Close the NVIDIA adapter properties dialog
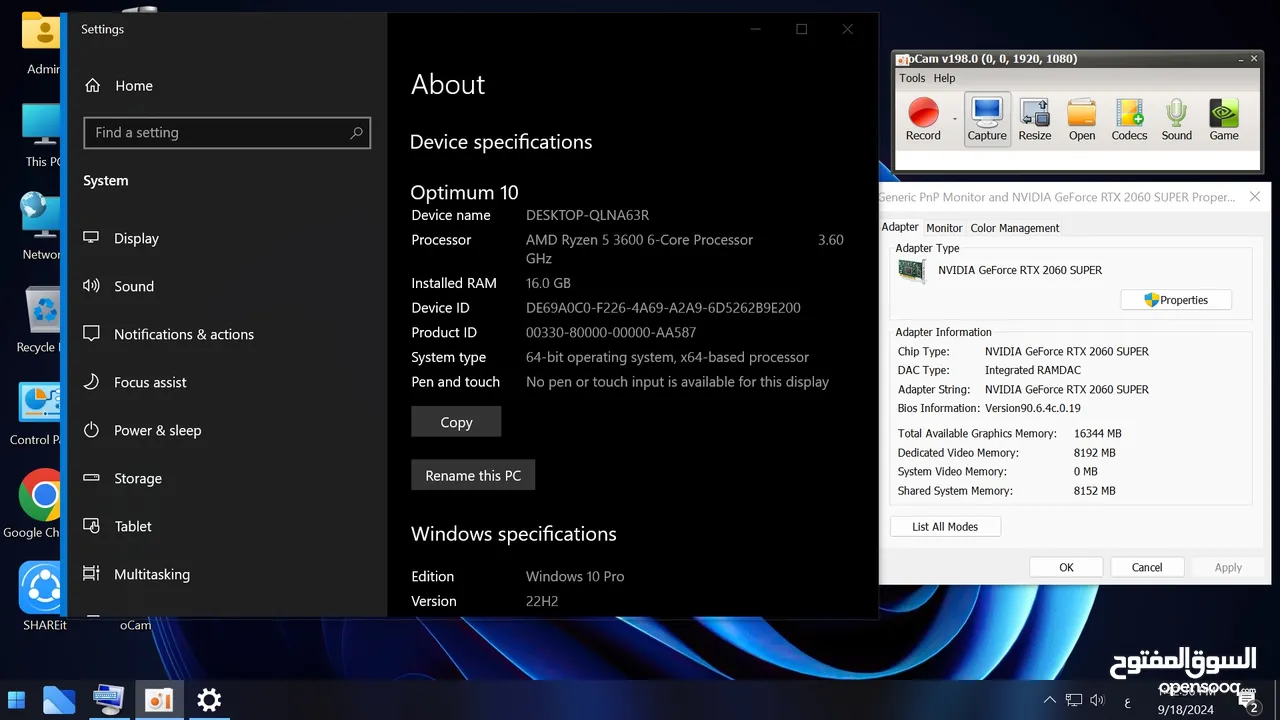This screenshot has width=1280, height=720. click(x=1256, y=197)
